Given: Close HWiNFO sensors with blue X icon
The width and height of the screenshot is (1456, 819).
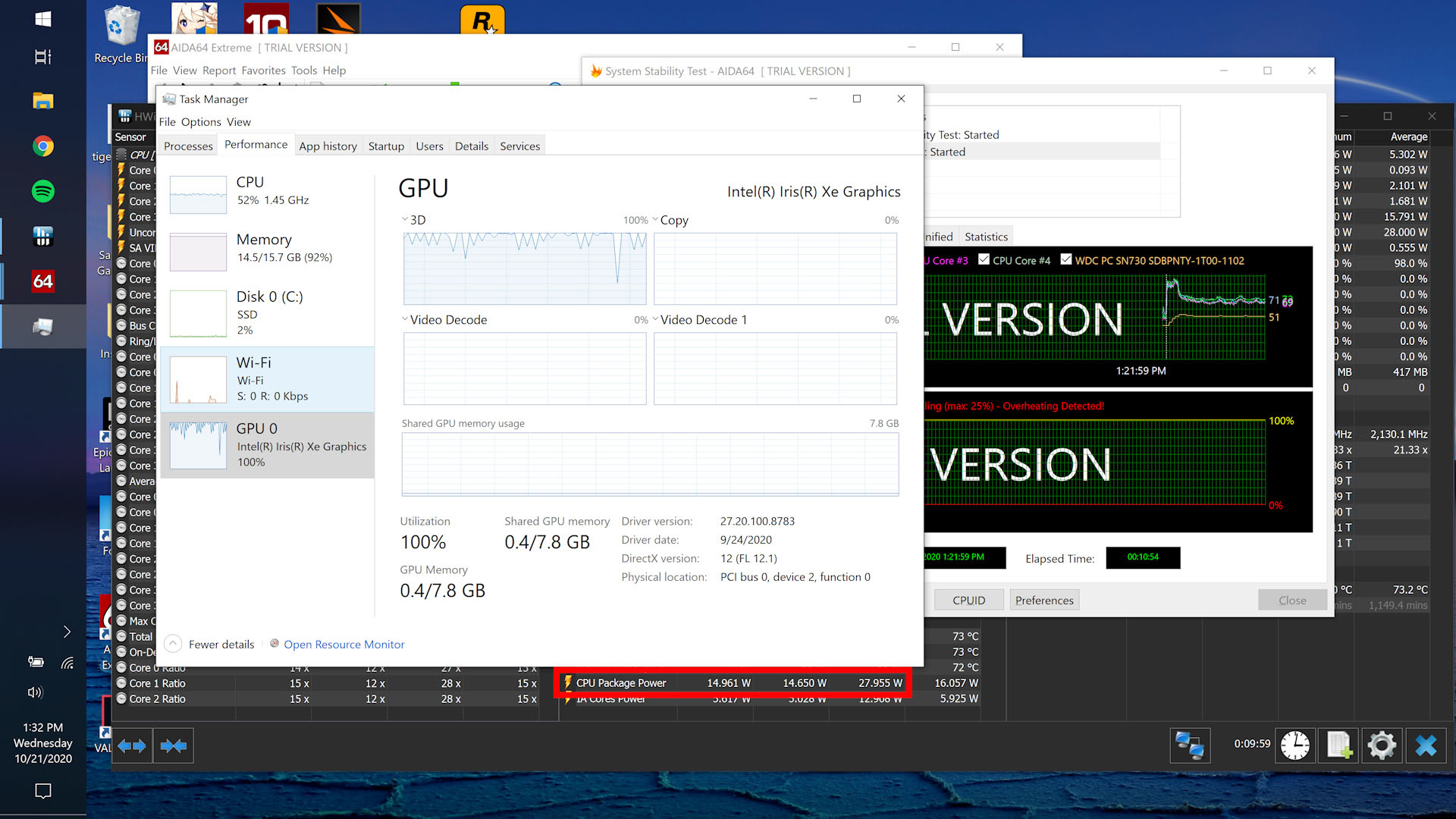Looking at the screenshot, I should tap(1426, 745).
